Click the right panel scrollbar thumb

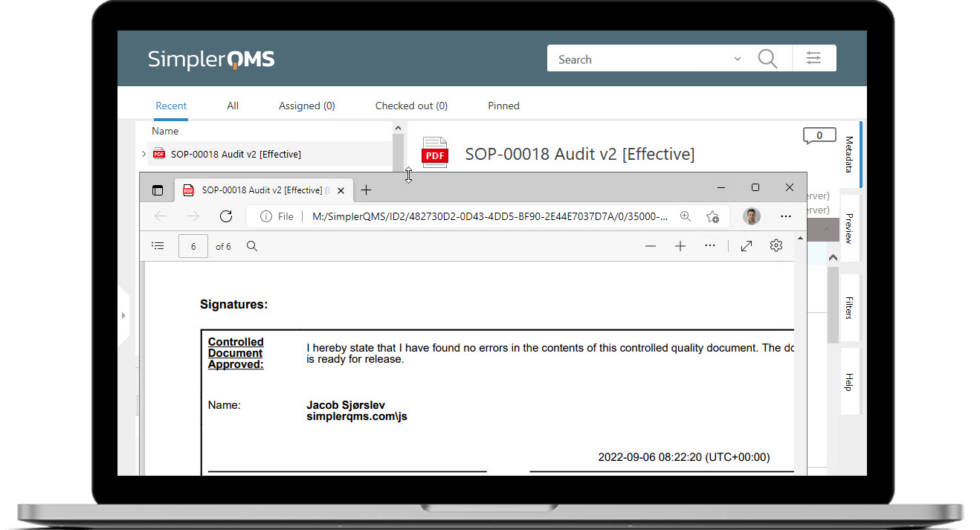833,305
